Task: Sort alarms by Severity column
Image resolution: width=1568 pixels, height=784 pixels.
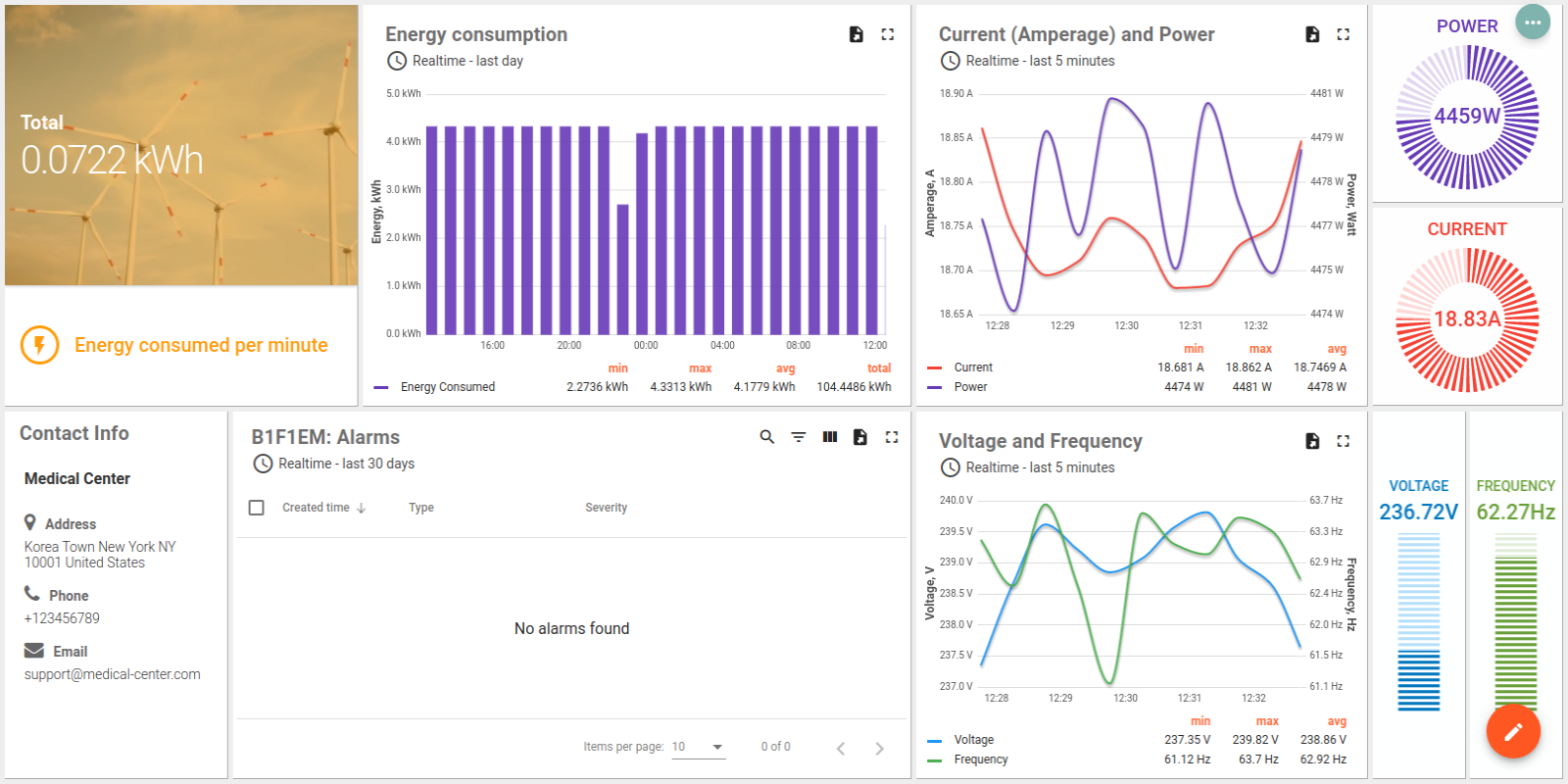Action: [x=606, y=508]
